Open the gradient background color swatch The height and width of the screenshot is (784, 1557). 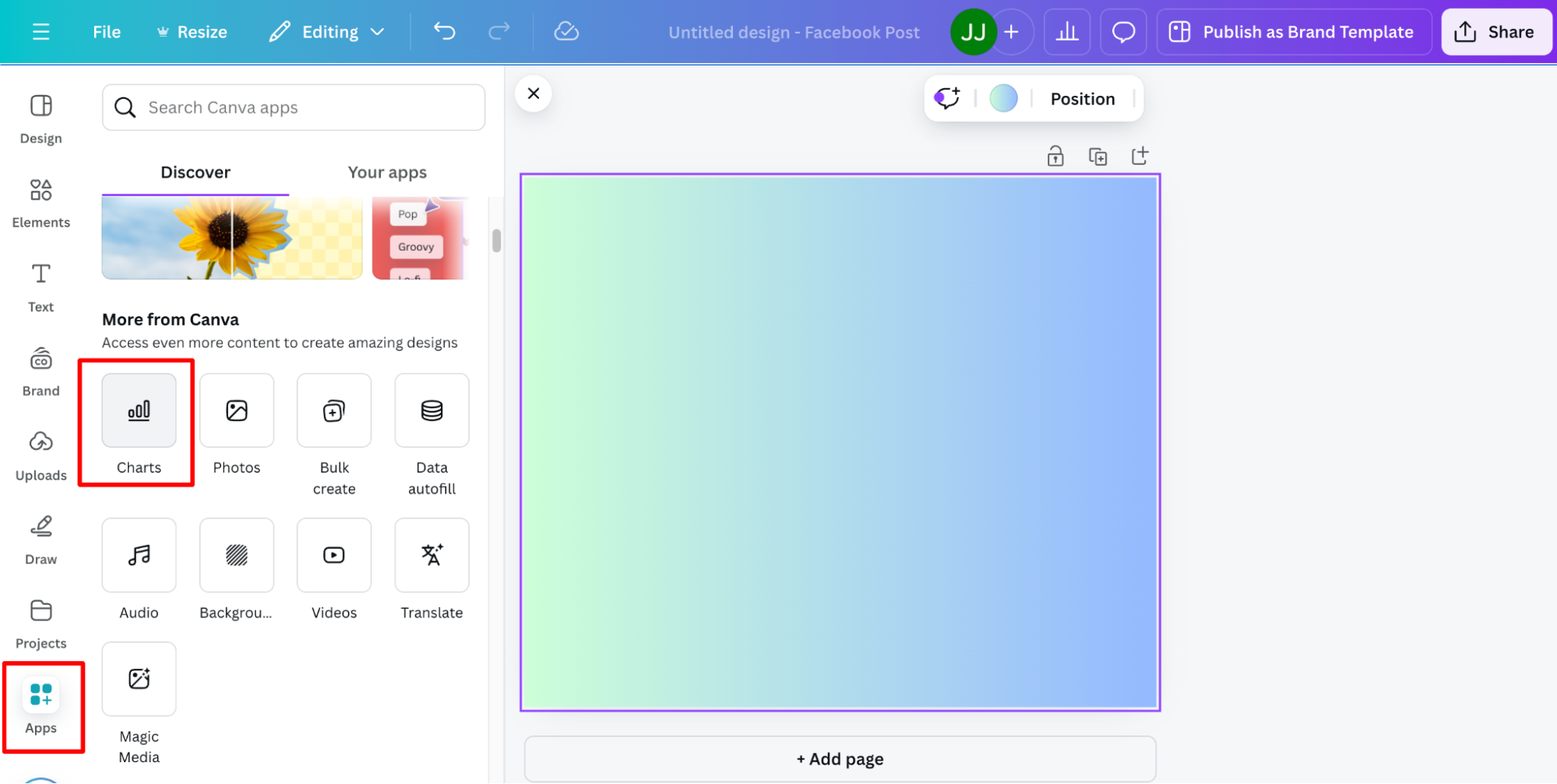tap(1003, 99)
